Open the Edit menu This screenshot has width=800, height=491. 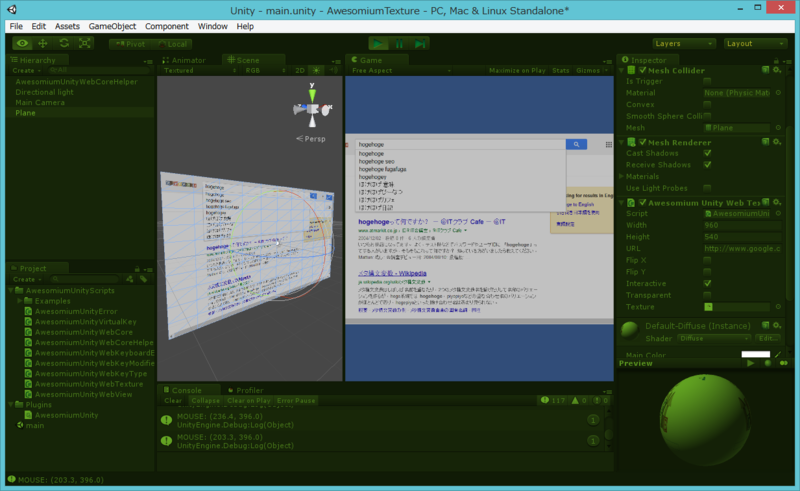(x=39, y=26)
